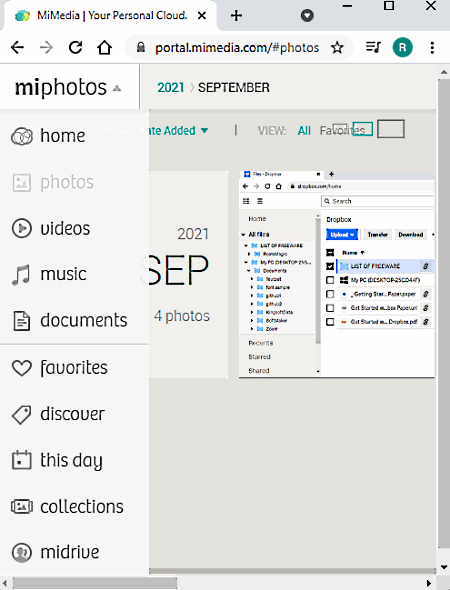Click the photos picture icon in sidebar
This screenshot has height=590, width=450.
(x=21, y=183)
